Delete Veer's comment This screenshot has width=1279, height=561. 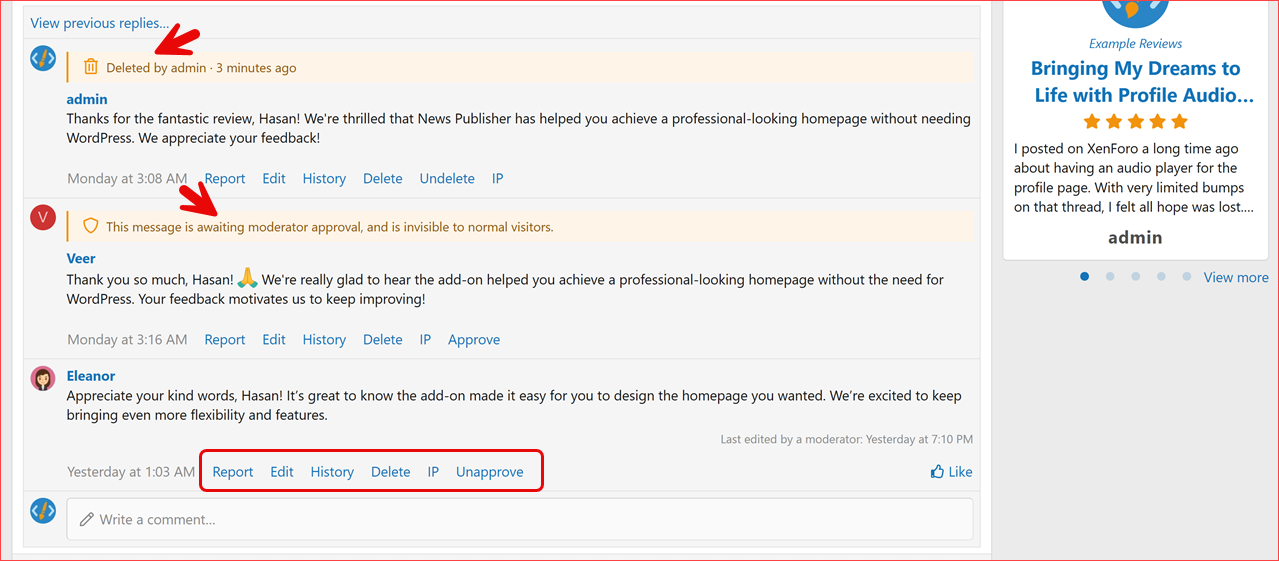[x=383, y=339]
